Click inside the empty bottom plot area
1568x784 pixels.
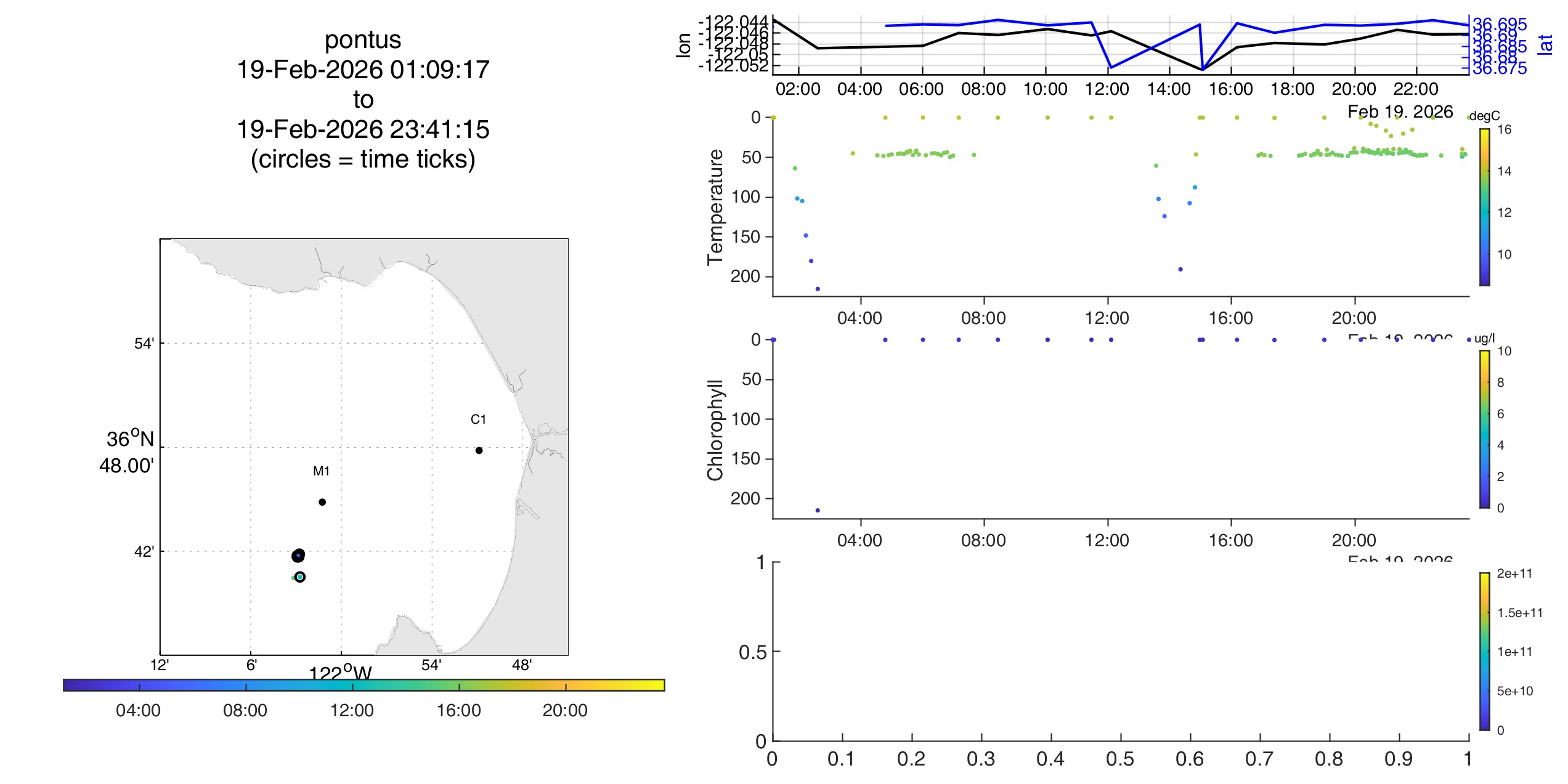pyautogui.click(x=1120, y=651)
